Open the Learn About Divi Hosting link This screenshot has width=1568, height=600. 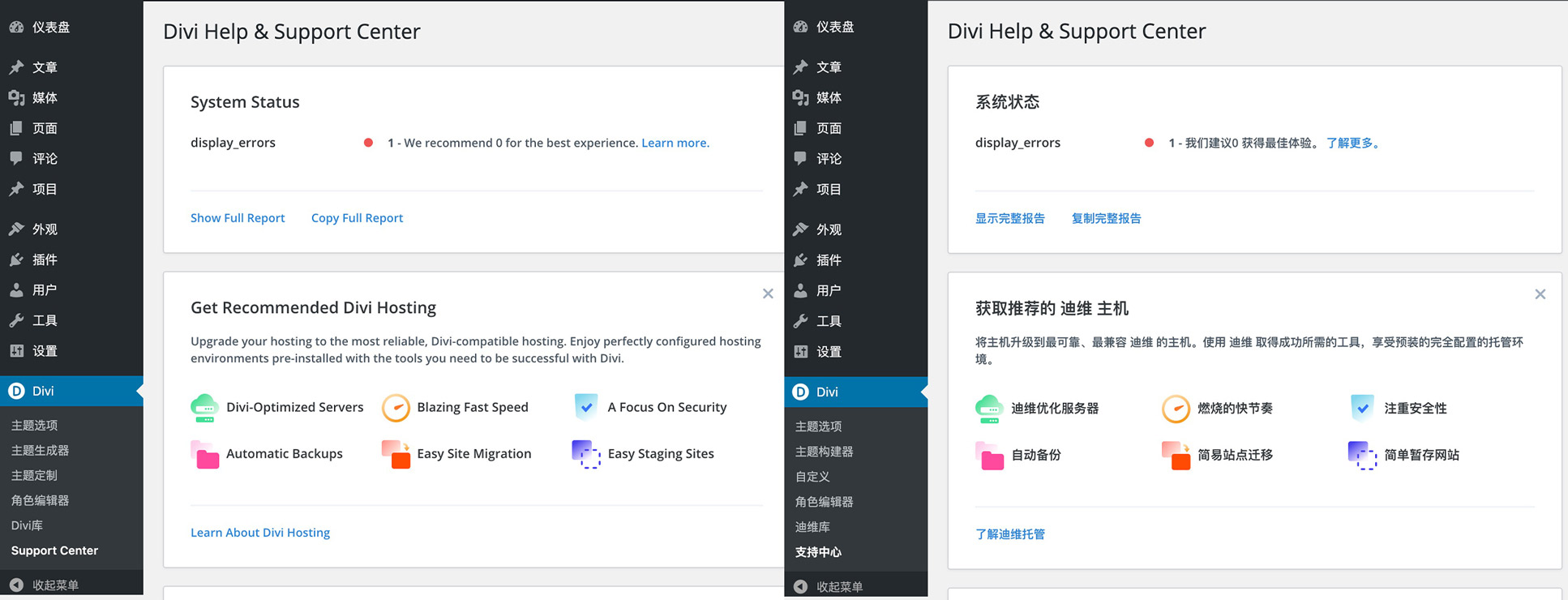click(x=260, y=533)
